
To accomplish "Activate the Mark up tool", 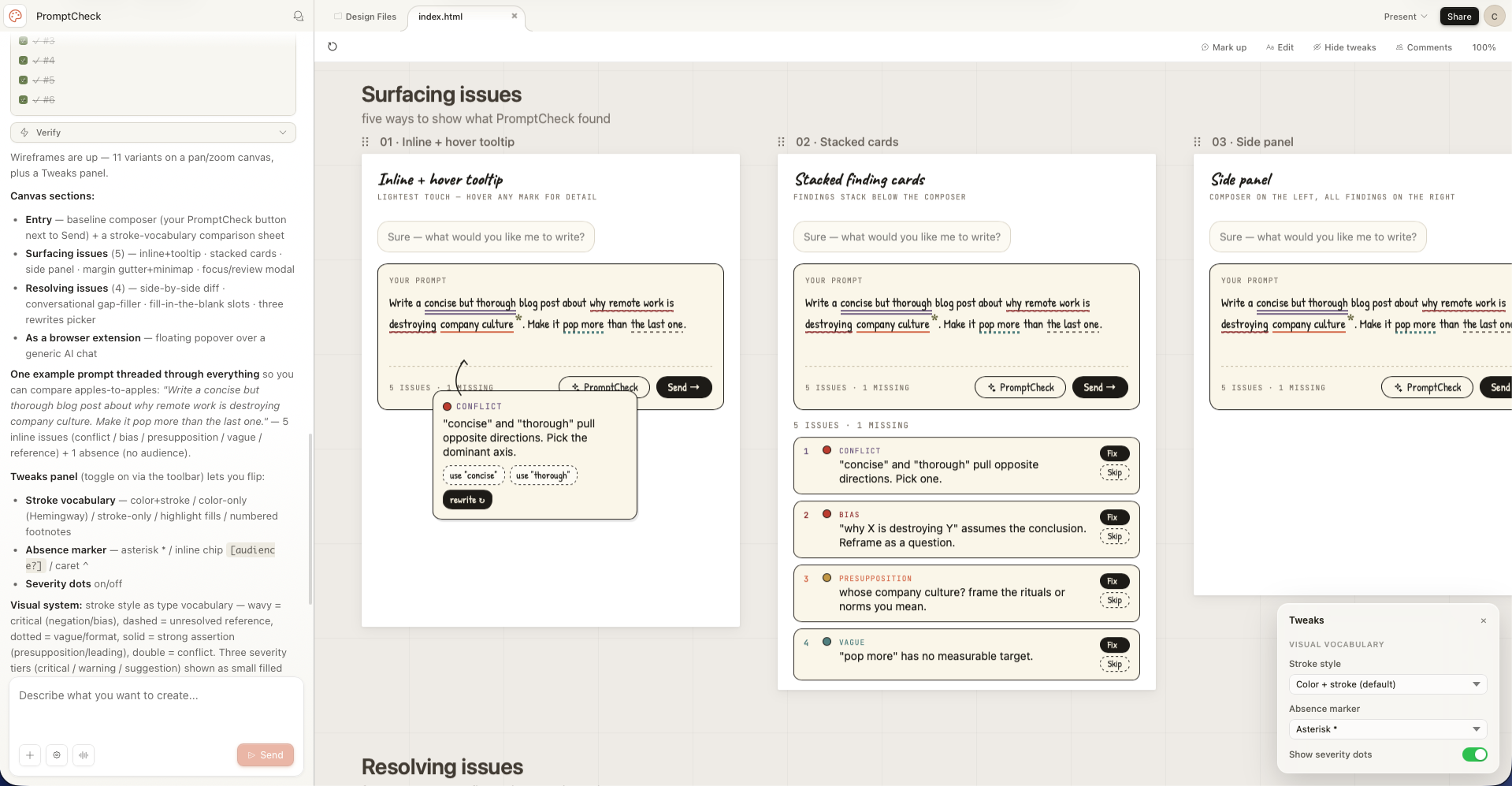I will (x=1224, y=47).
